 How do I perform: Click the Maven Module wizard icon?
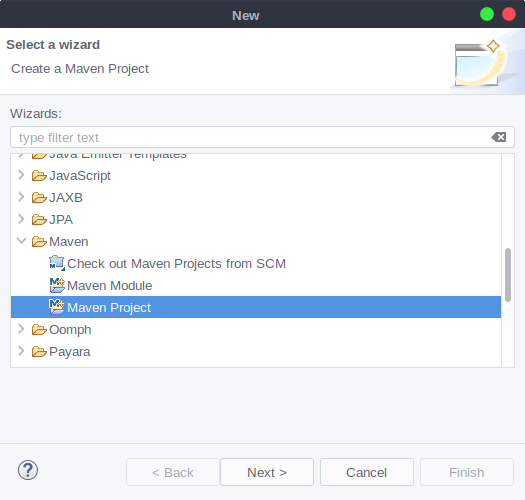coord(57,285)
